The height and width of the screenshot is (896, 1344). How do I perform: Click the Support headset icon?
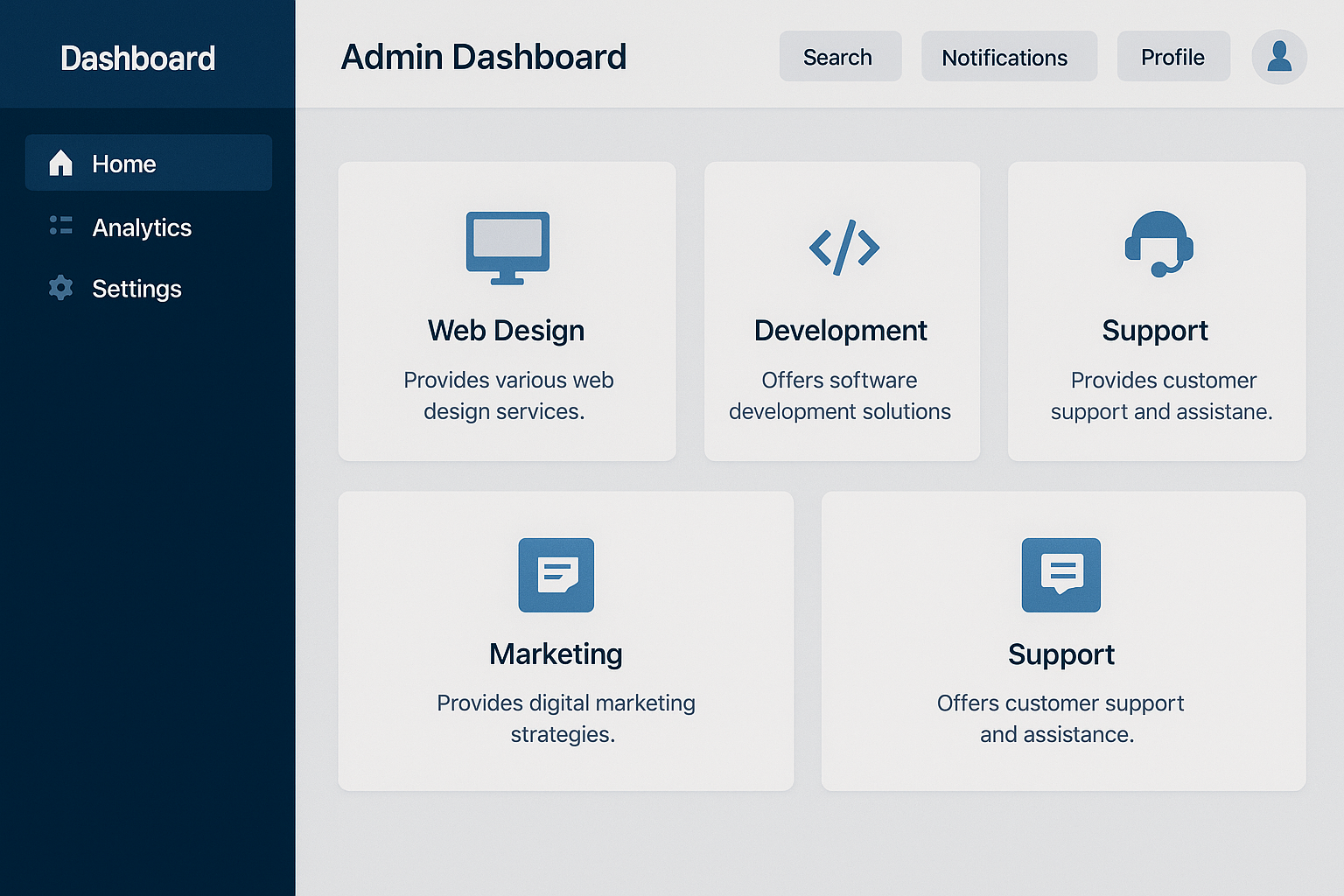pos(1158,244)
